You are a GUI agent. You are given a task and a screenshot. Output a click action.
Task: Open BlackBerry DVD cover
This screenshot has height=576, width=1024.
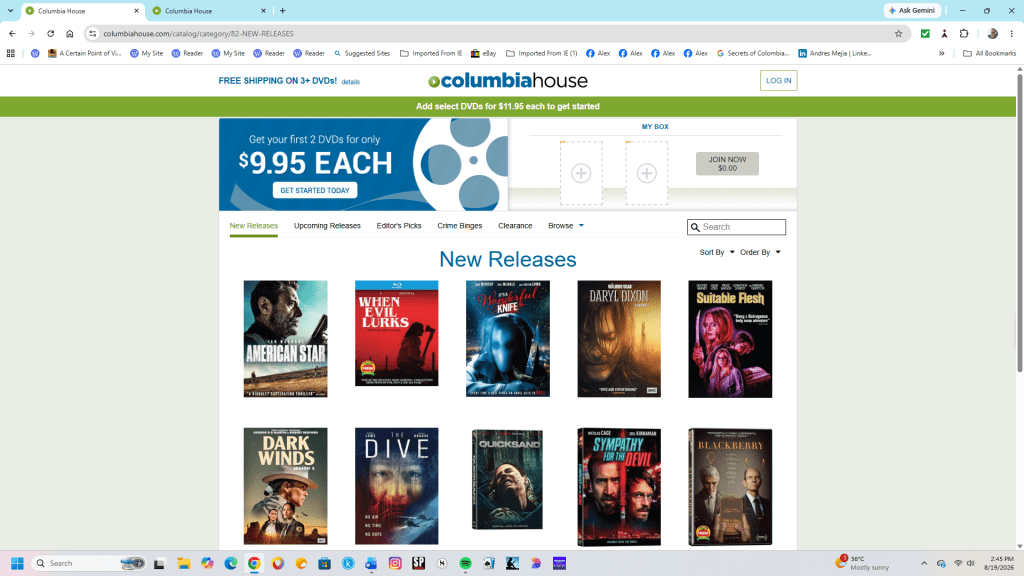[730, 487]
